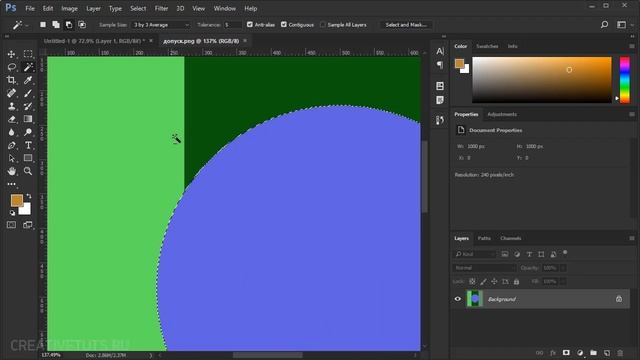Enable the Sample All Layers checkbox
This screenshot has height=360, width=640.
tap(323, 24)
